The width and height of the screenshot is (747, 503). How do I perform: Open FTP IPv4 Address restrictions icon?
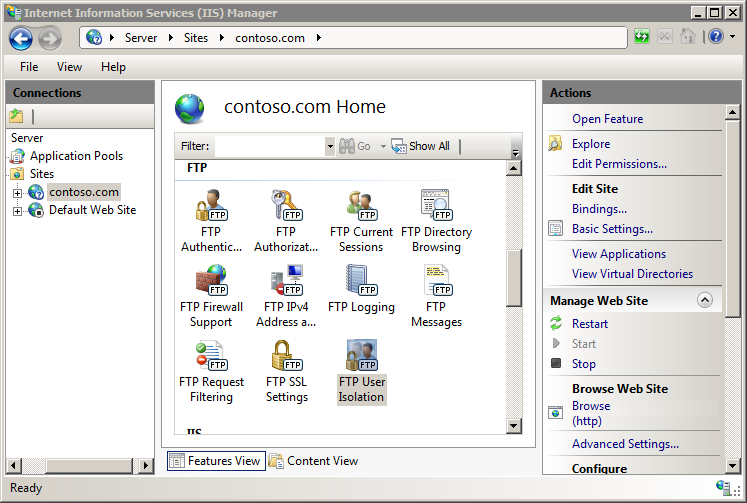click(x=286, y=280)
